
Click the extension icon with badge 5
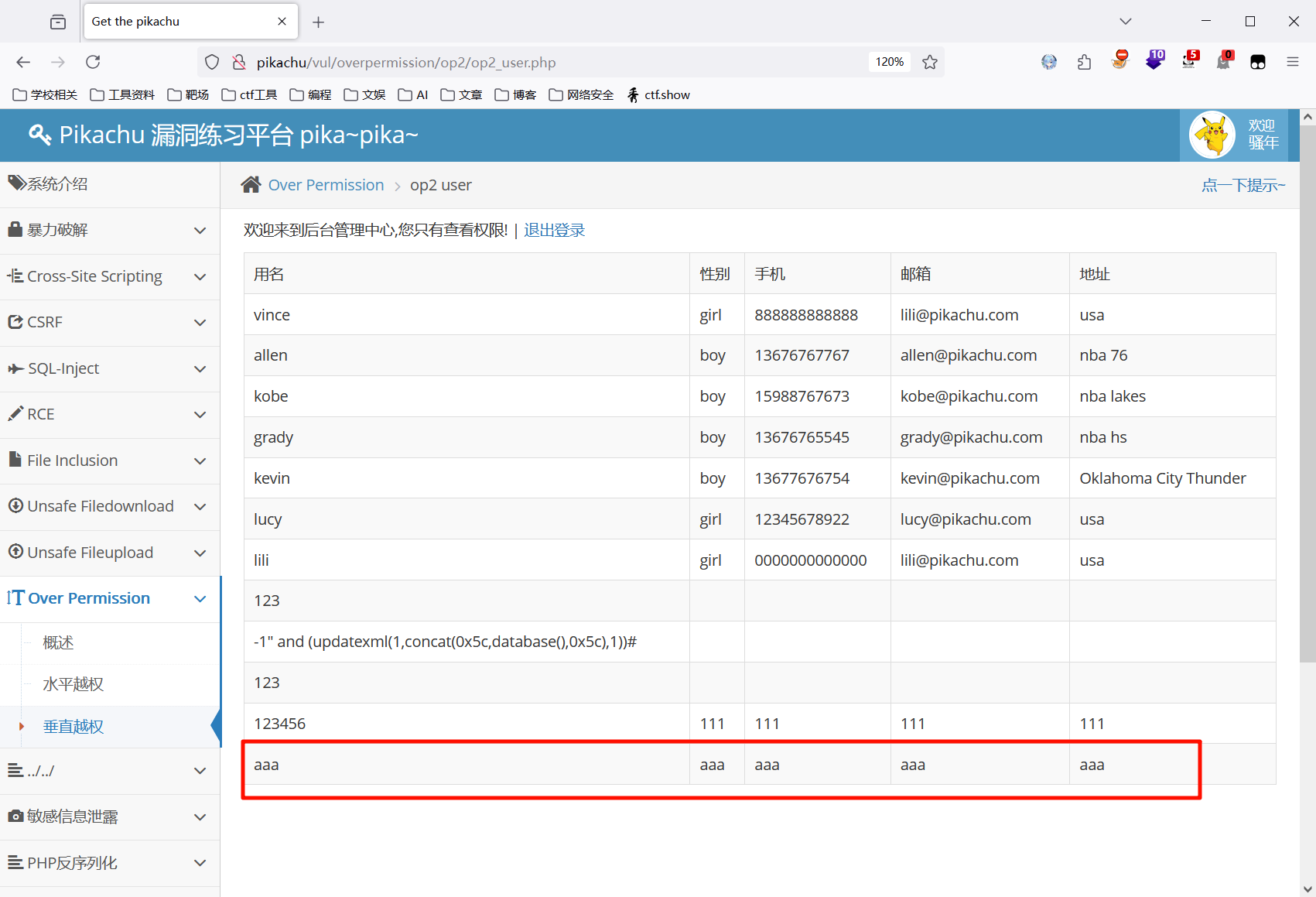[x=1190, y=61]
